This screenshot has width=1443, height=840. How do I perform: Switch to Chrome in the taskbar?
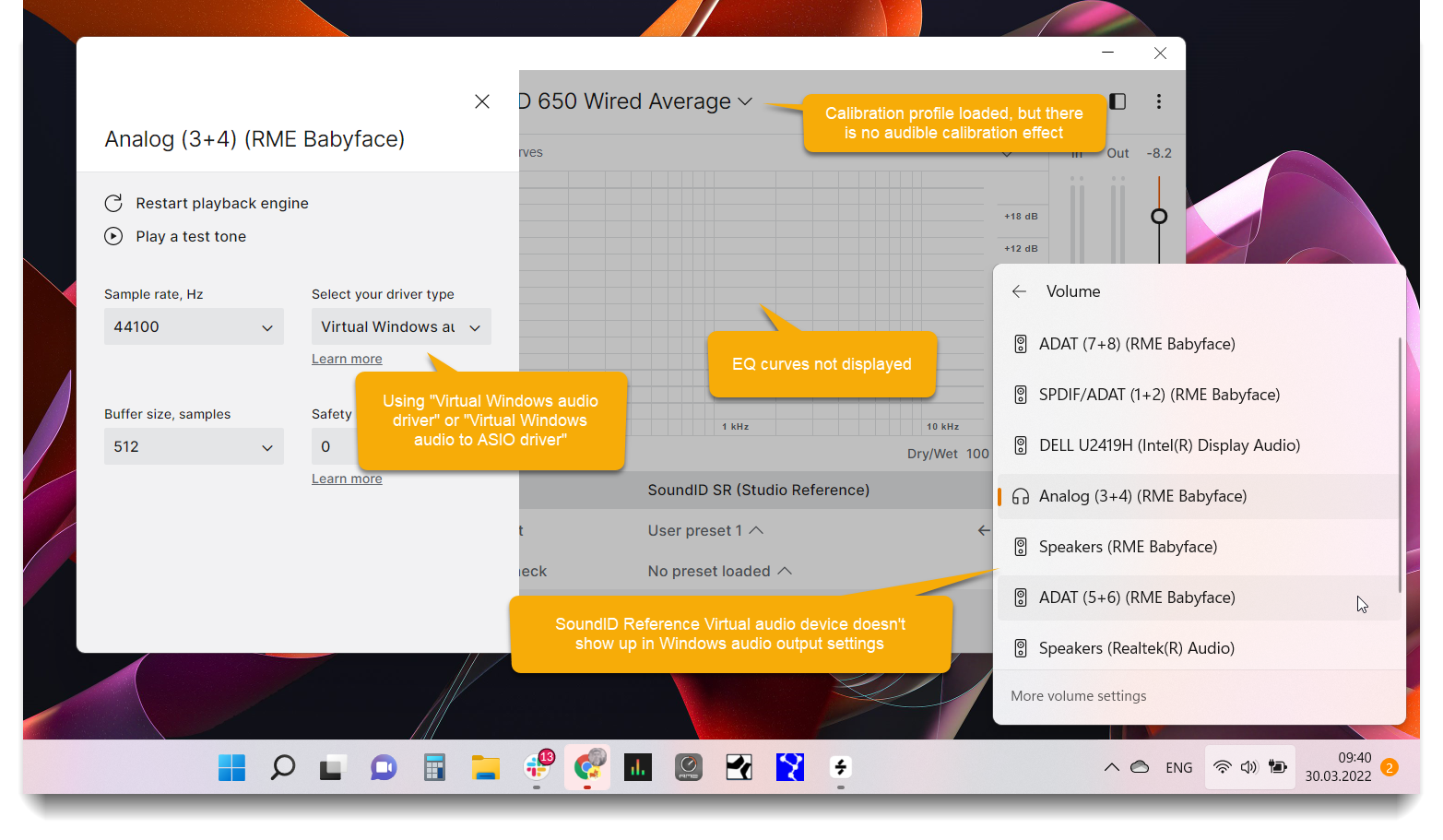coord(587,767)
